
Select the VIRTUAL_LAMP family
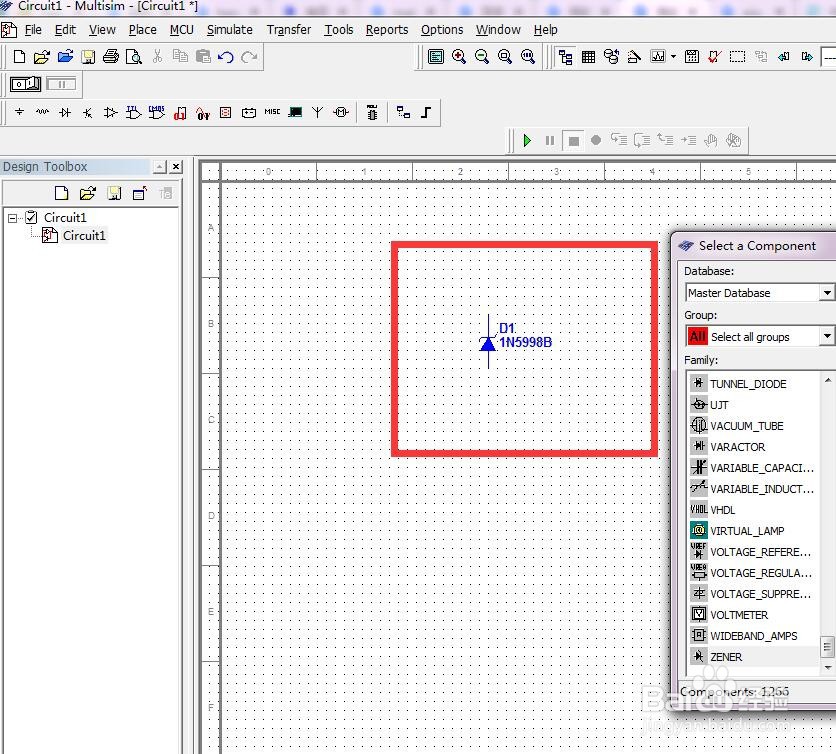click(x=753, y=531)
